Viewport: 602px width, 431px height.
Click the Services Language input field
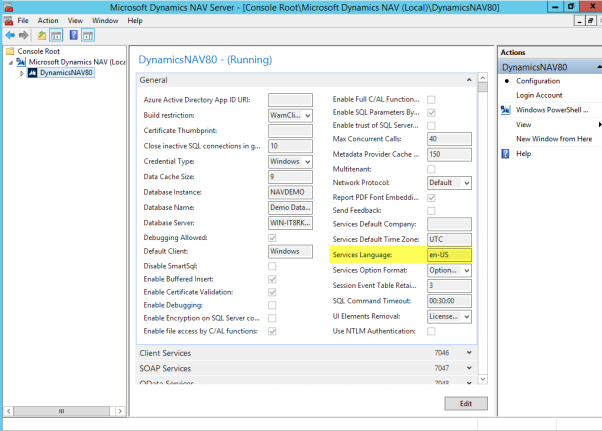pyautogui.click(x=449, y=255)
